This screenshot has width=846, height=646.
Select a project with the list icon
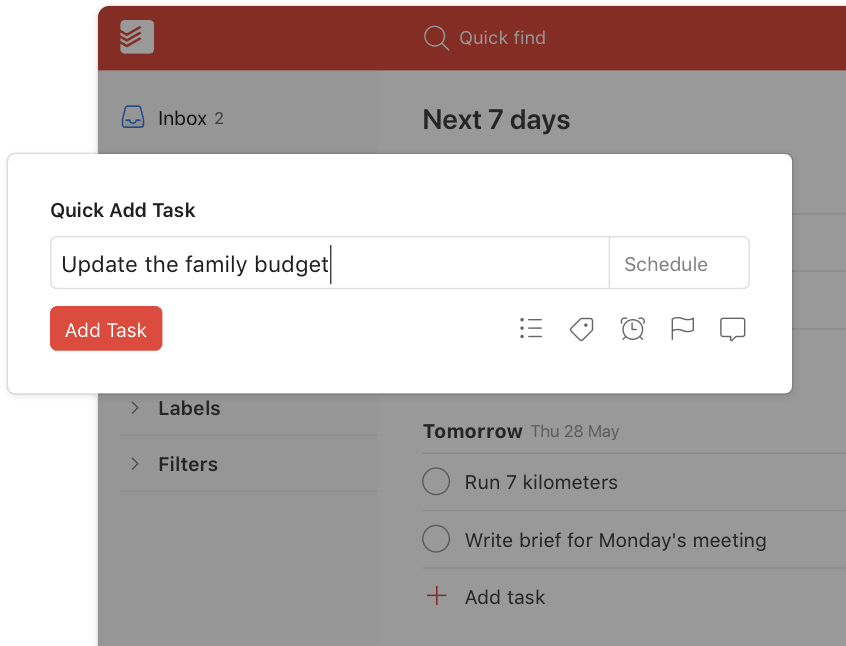point(531,328)
